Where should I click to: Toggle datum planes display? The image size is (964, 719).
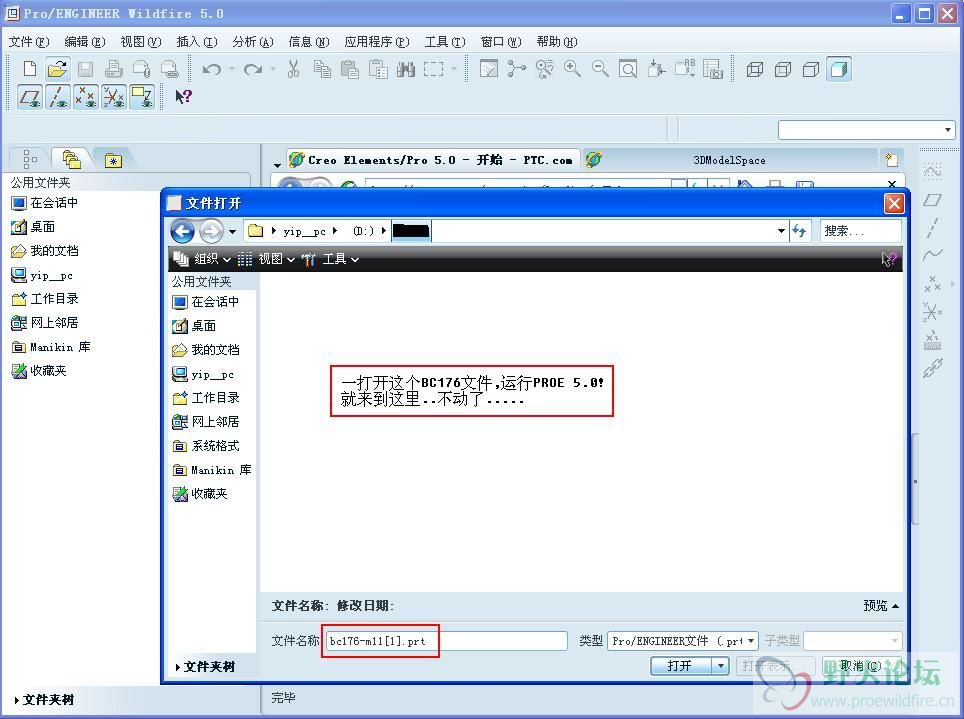pos(30,97)
